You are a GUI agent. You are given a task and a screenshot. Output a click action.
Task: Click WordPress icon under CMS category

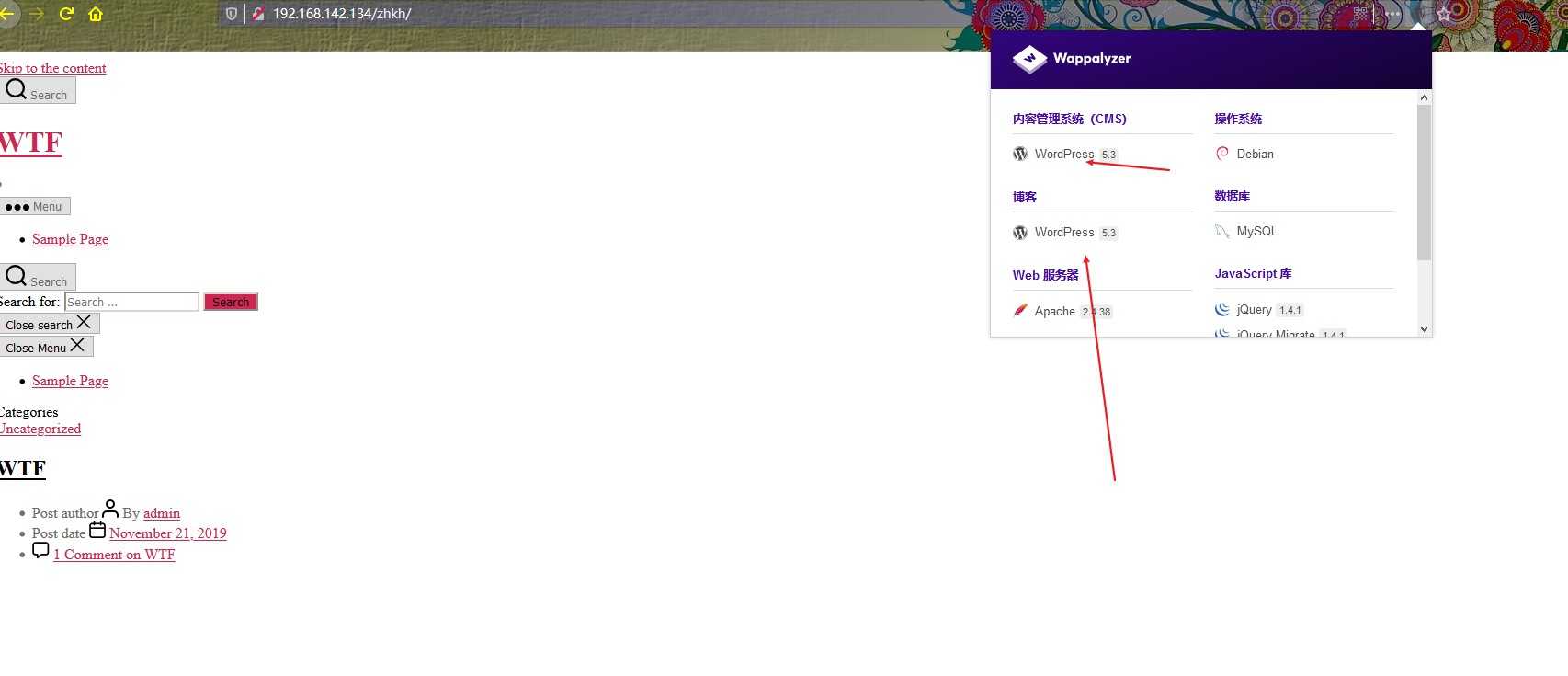pyautogui.click(x=1020, y=154)
